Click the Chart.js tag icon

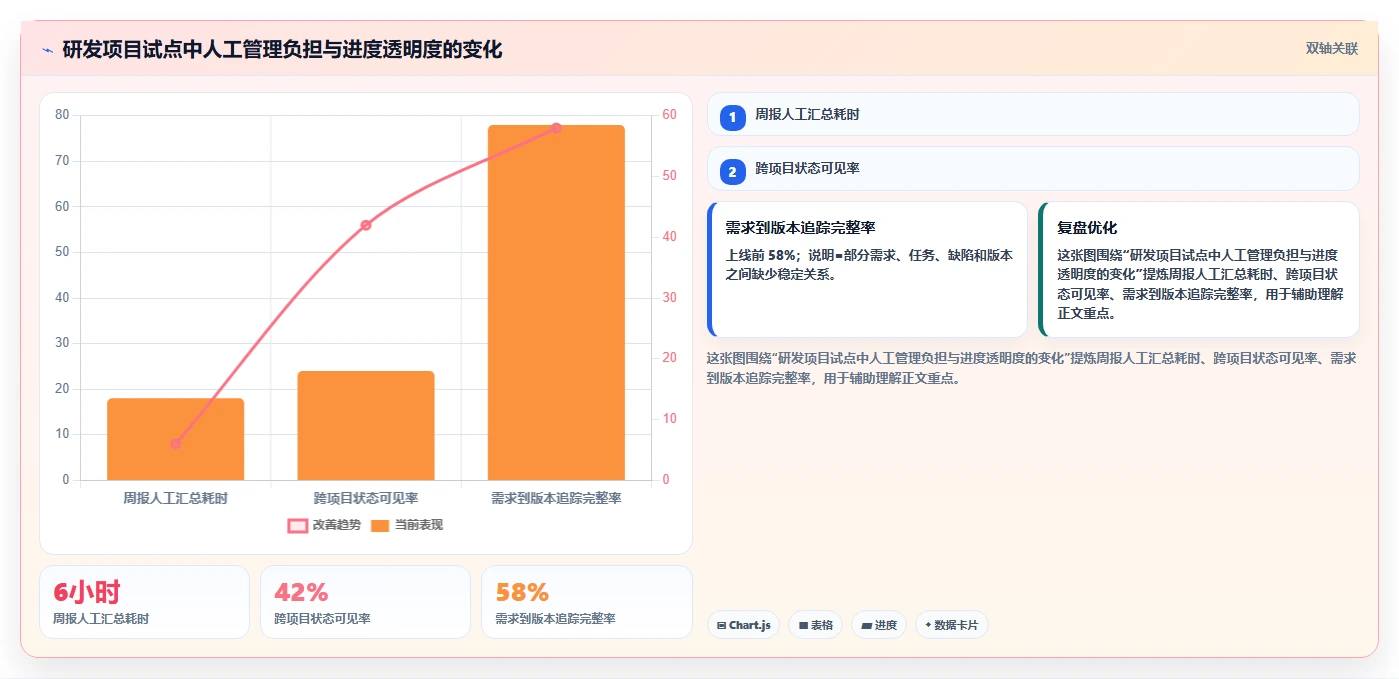(x=721, y=625)
